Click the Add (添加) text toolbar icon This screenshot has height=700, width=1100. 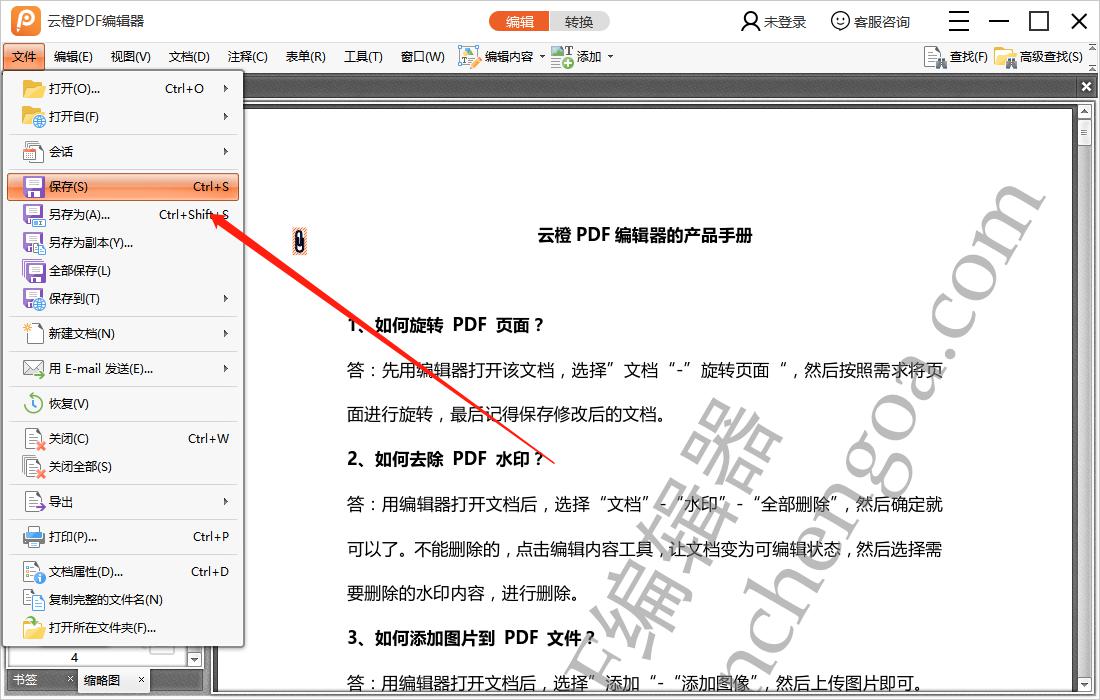tap(562, 57)
